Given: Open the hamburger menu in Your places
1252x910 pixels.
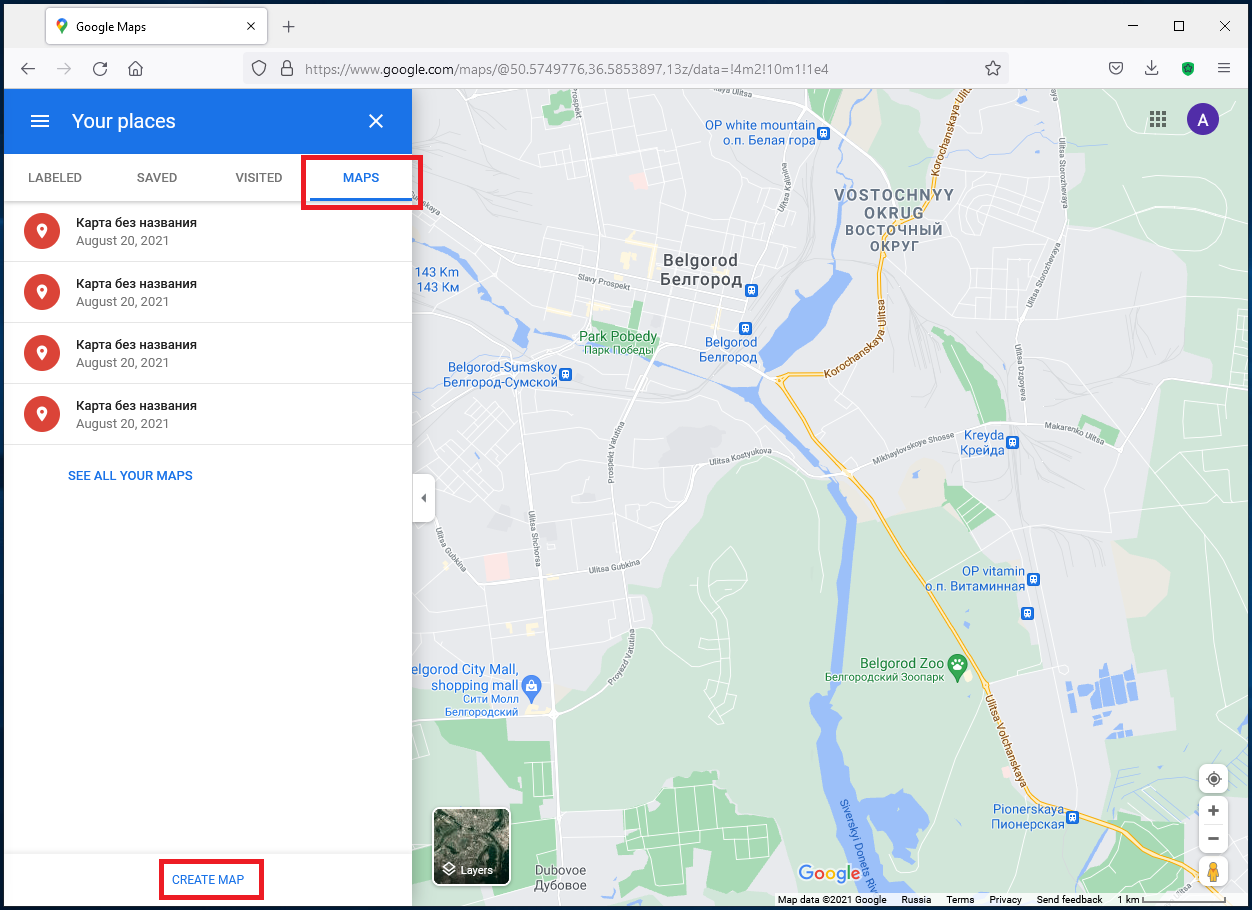Looking at the screenshot, I should point(40,121).
